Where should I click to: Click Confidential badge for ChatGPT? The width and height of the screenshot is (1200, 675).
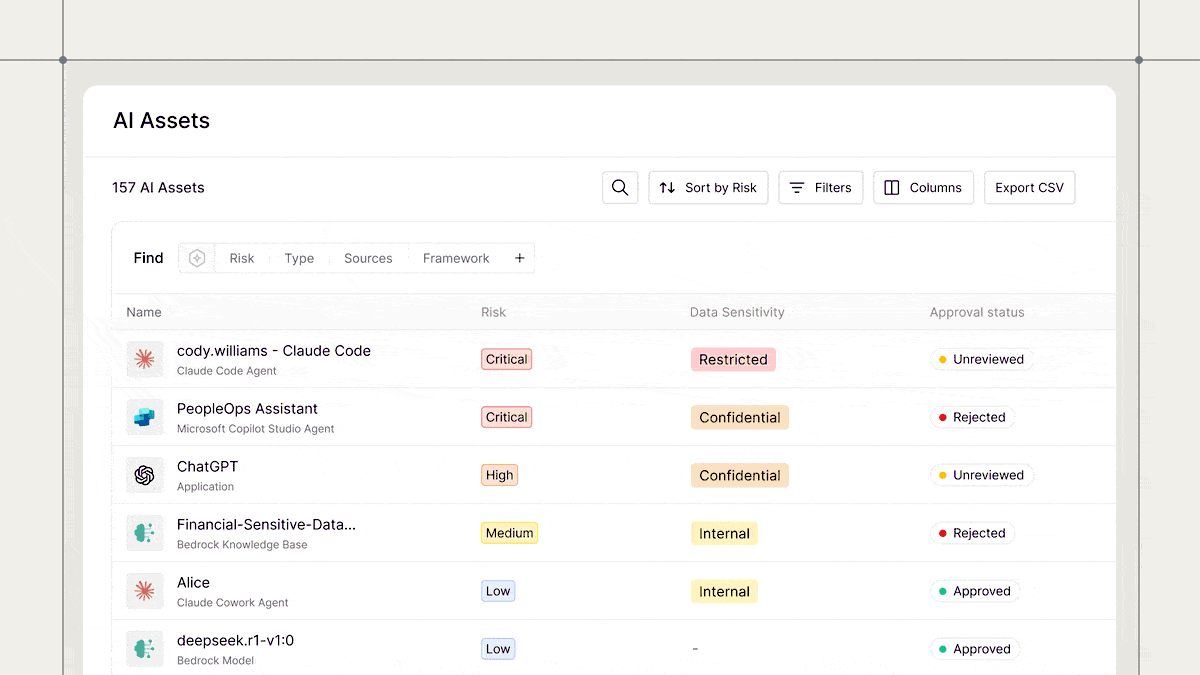(x=740, y=475)
